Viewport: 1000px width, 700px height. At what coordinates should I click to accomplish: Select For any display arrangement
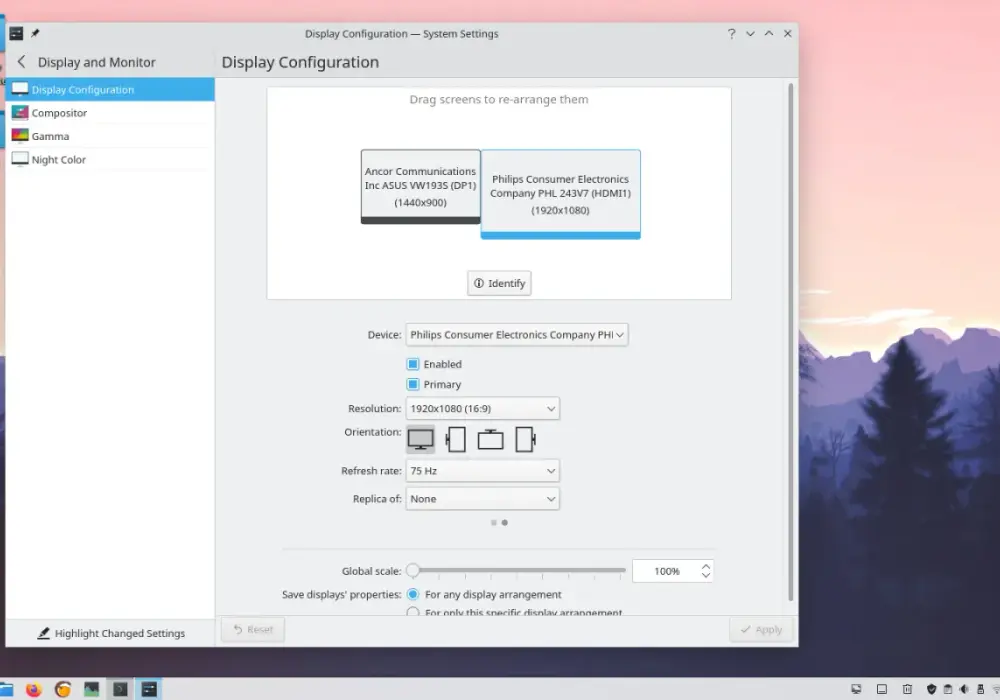(413, 594)
